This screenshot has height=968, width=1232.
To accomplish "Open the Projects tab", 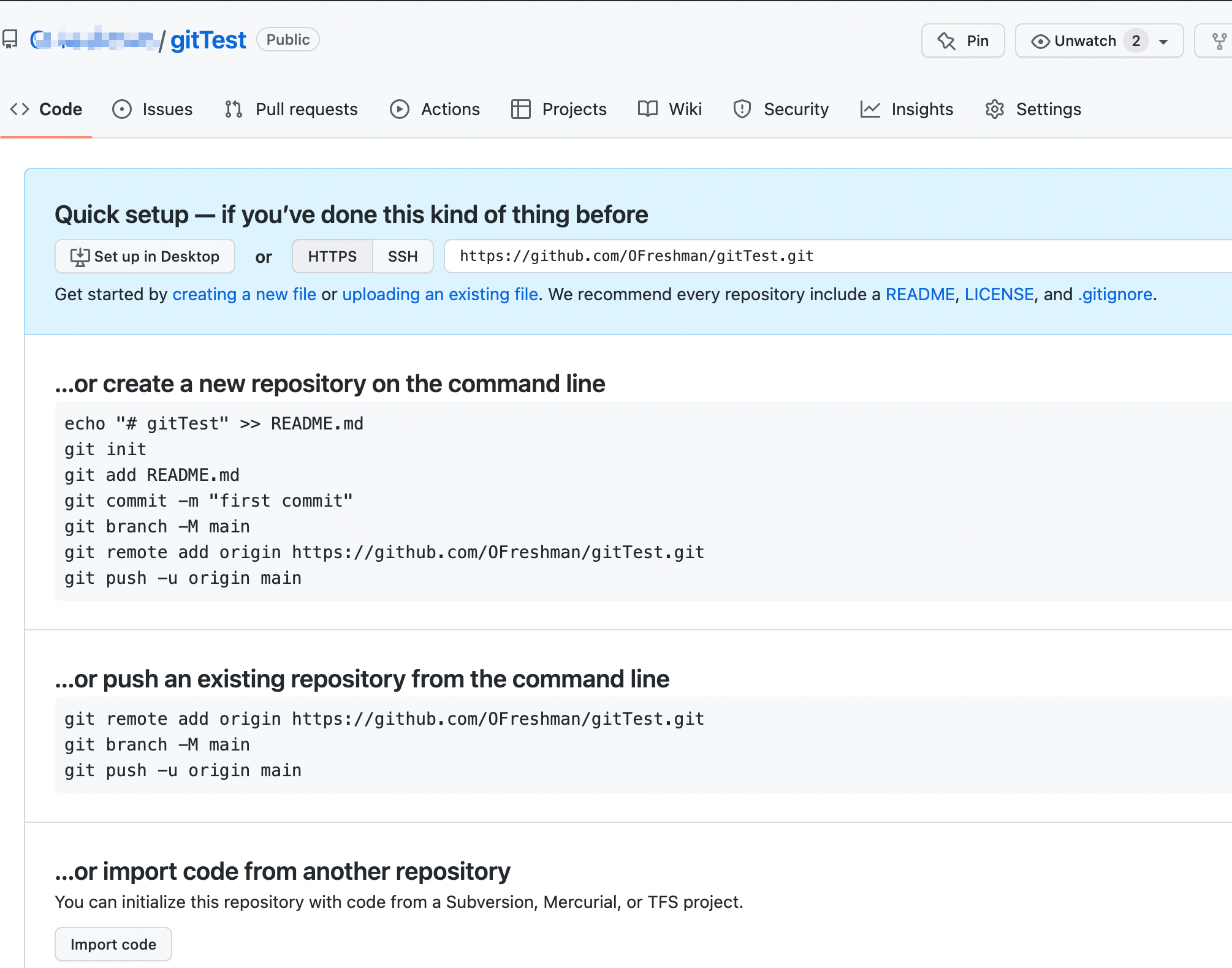I will click(x=559, y=109).
